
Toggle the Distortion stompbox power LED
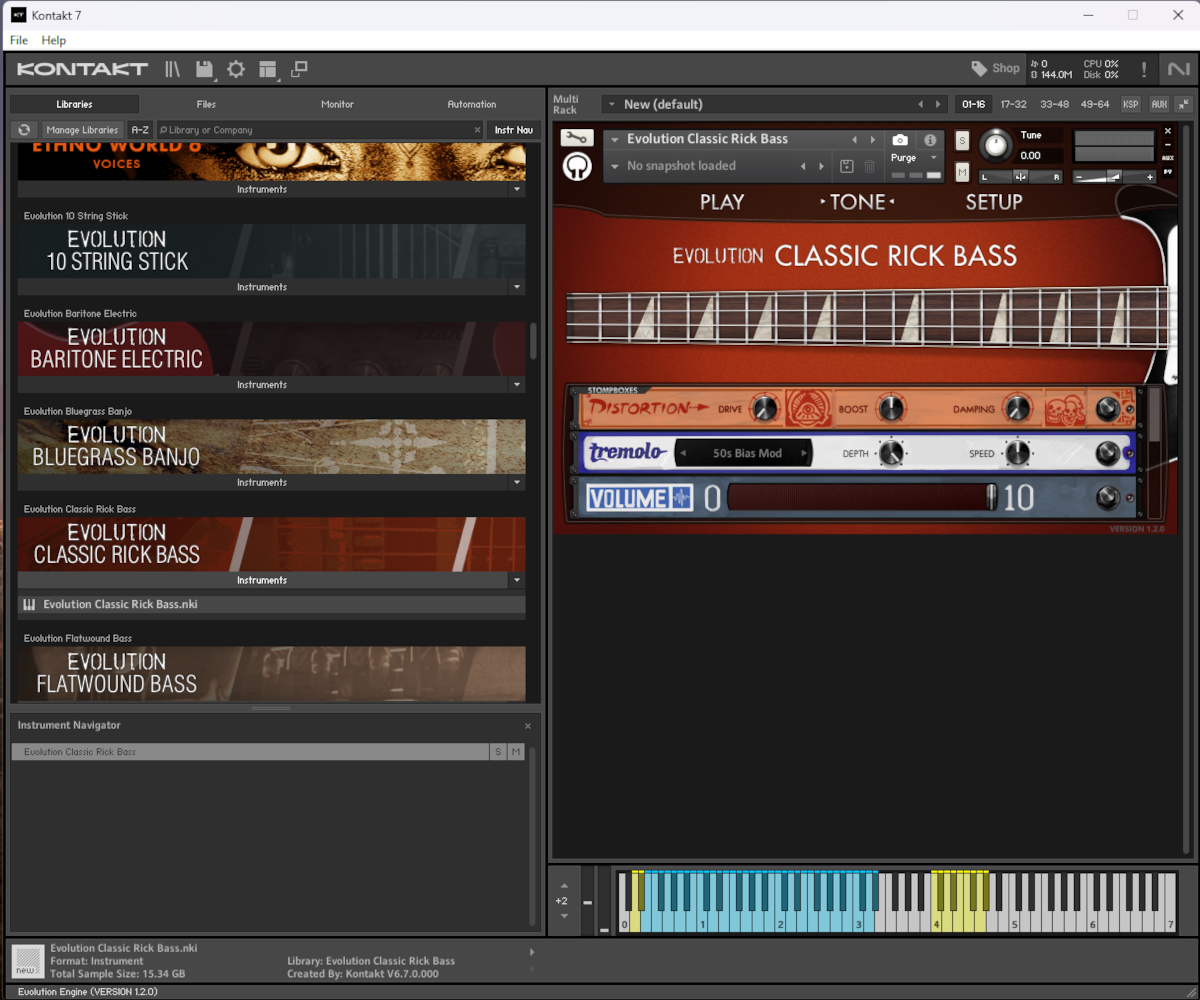1129,409
